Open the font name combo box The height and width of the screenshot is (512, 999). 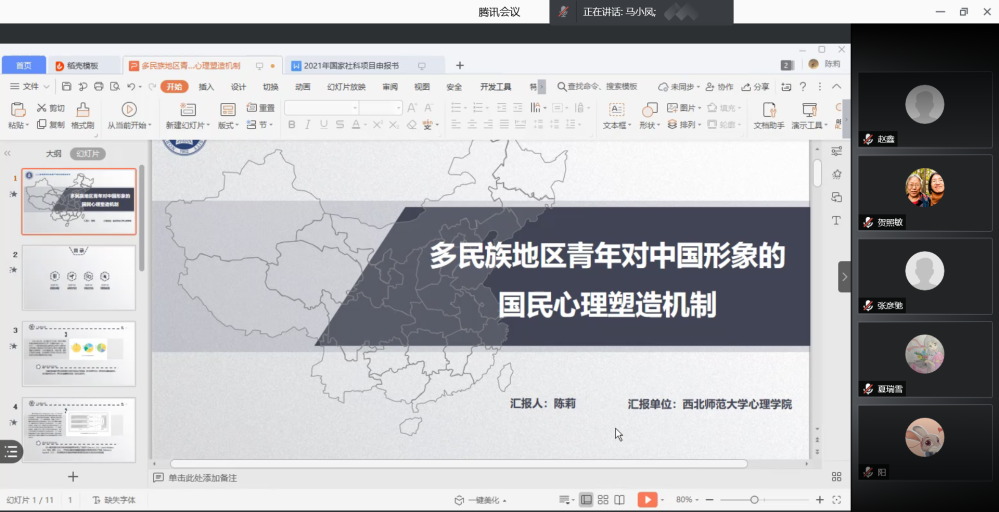point(320,108)
